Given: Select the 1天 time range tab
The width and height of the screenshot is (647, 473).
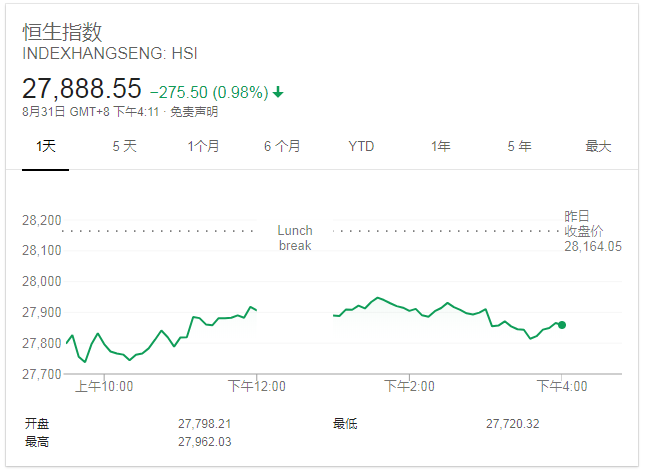Looking at the screenshot, I should coord(45,146).
